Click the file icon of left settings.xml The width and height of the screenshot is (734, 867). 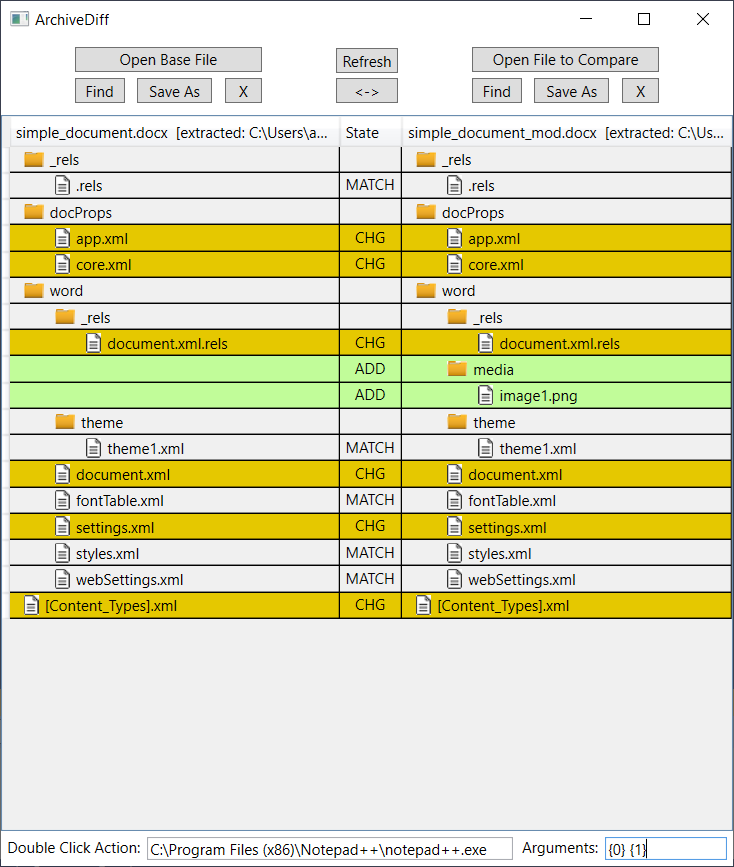[62, 527]
